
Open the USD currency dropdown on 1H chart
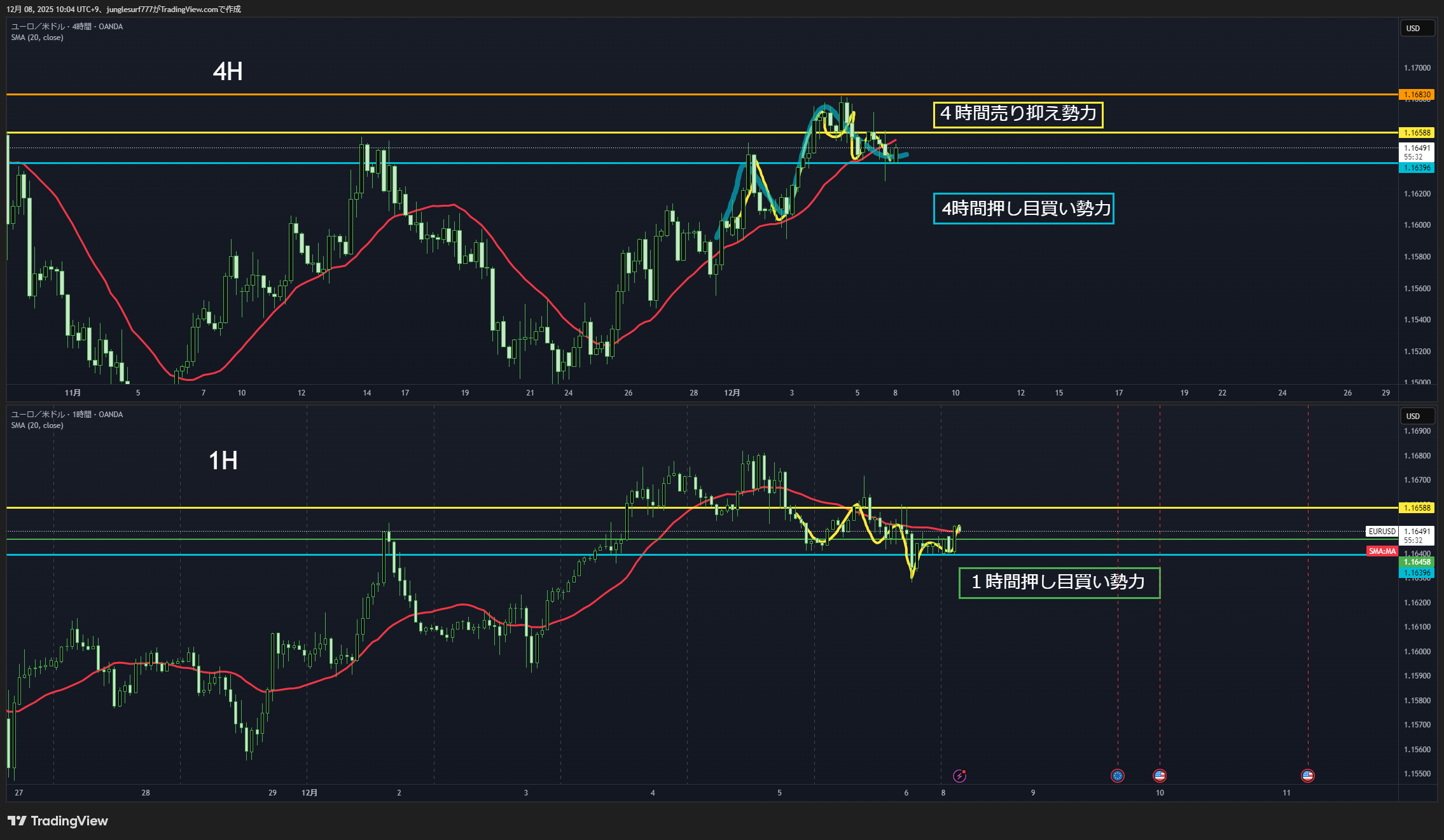click(x=1417, y=417)
